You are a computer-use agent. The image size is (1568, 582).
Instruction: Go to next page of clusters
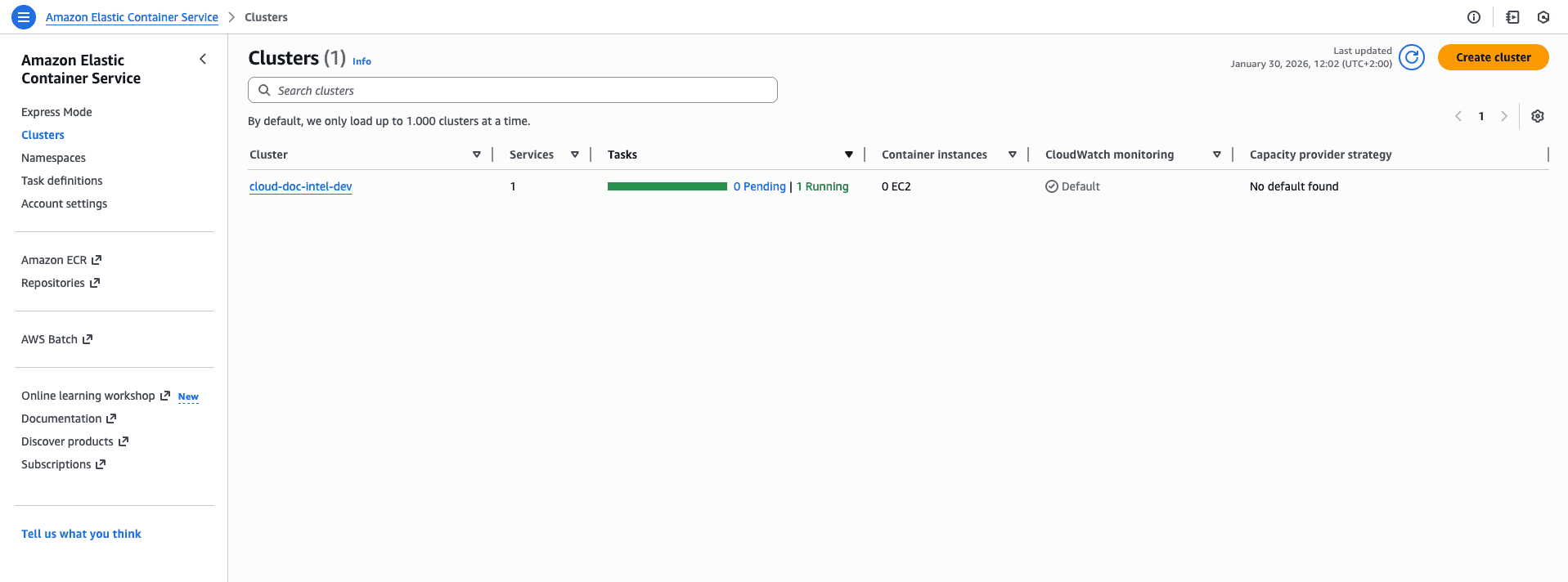[x=1503, y=116]
